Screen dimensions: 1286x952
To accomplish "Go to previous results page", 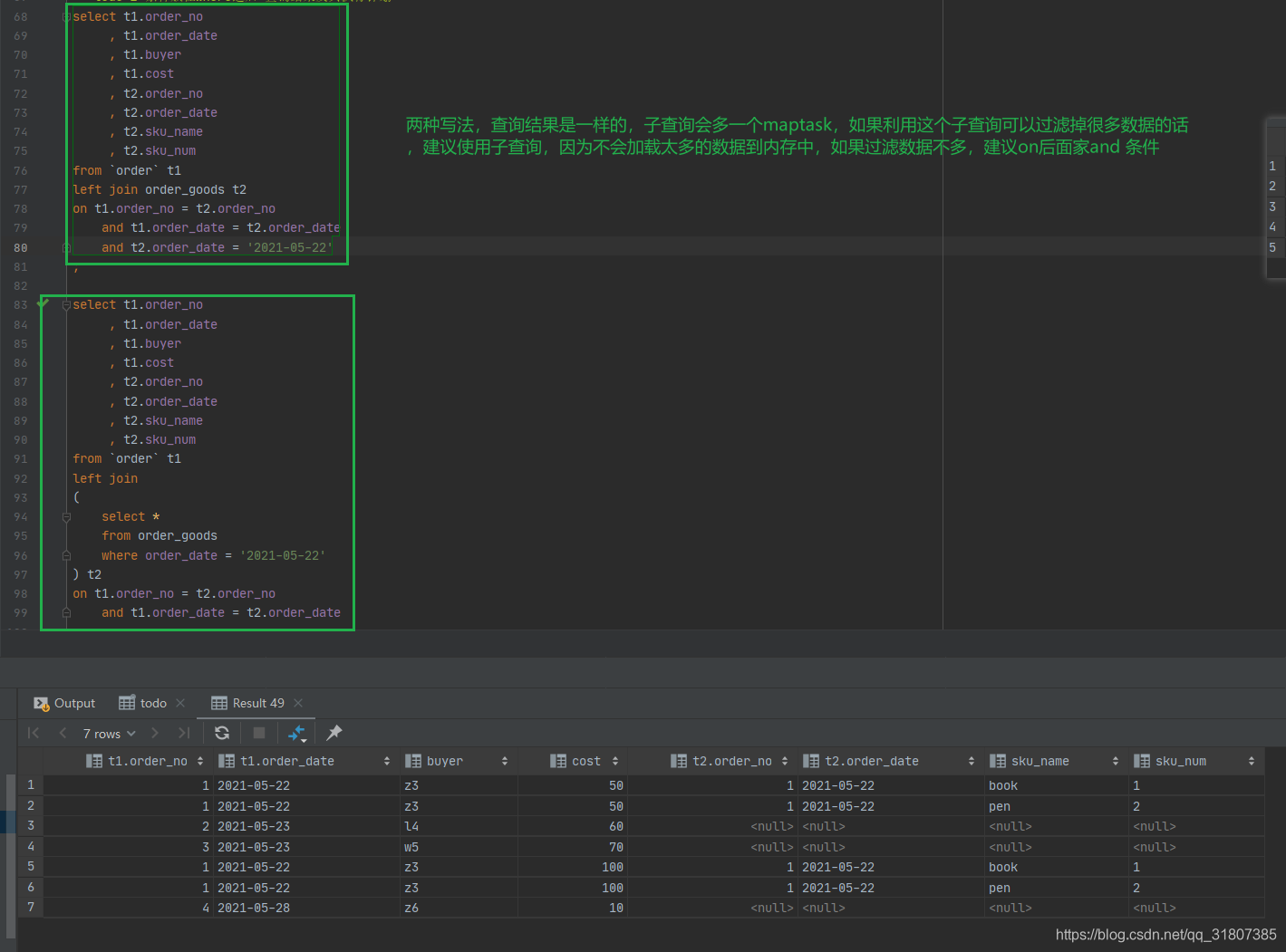I will (63, 733).
